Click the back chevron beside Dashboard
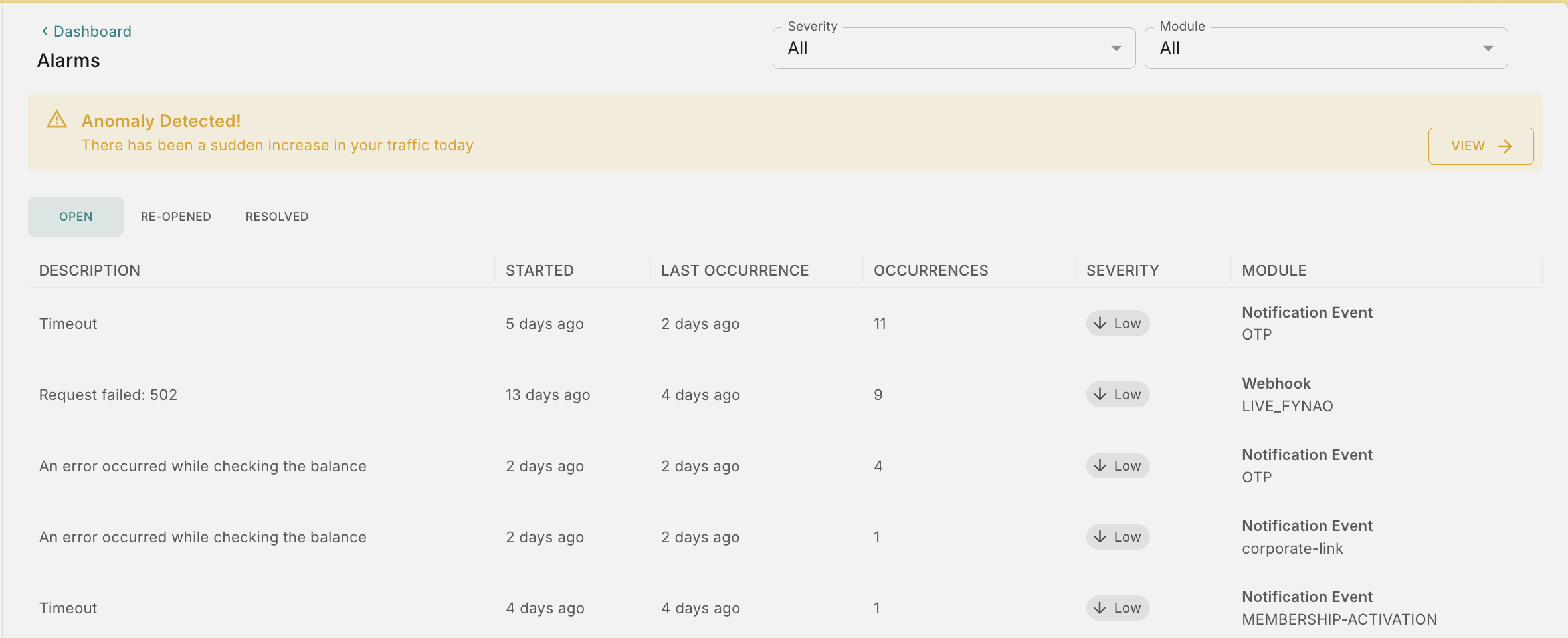This screenshot has height=638, width=1568. point(45,31)
